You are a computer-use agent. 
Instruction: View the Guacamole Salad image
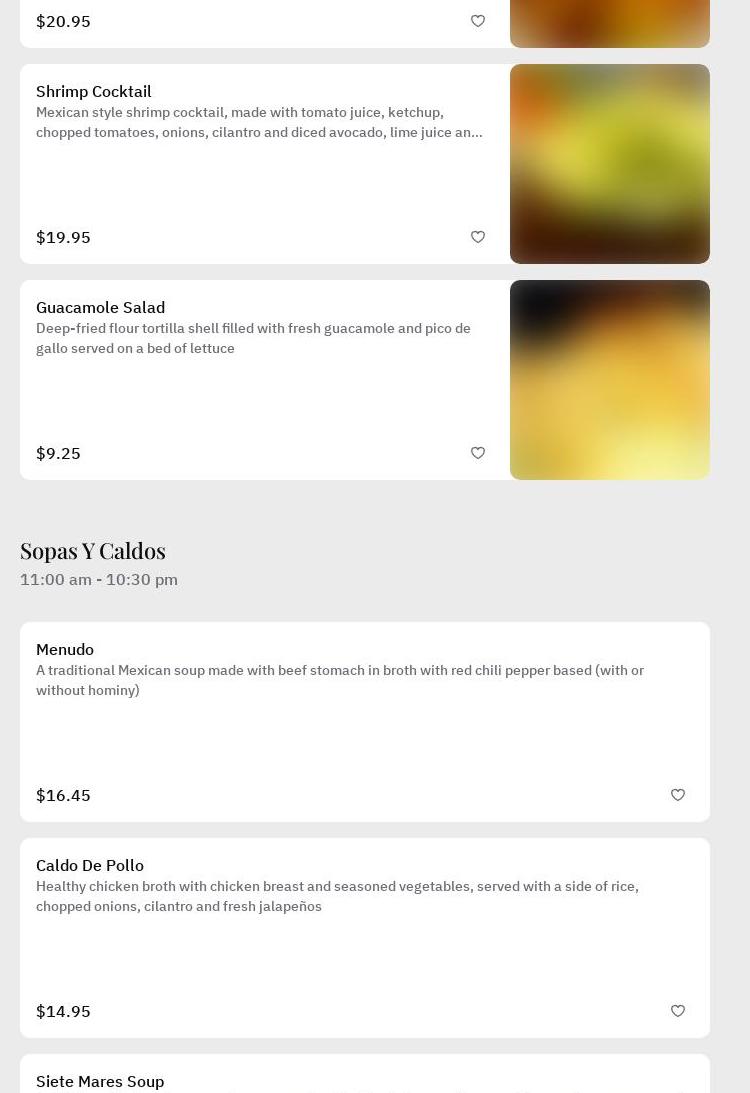[x=610, y=380]
